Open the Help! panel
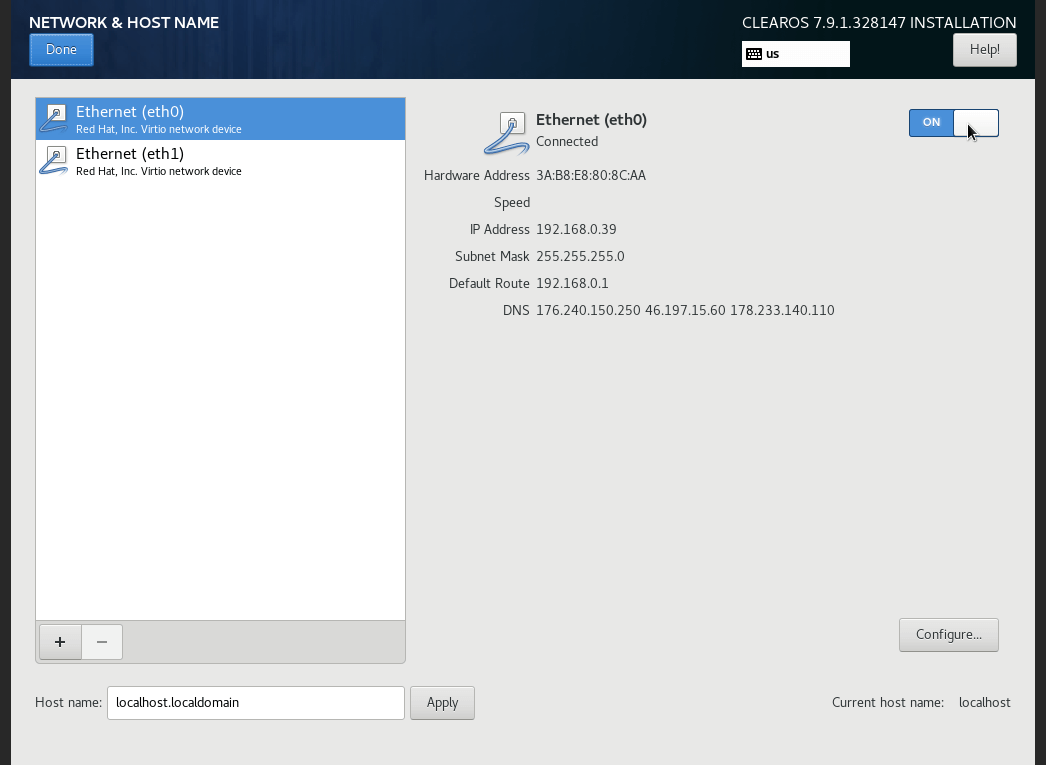1046x765 pixels. [984, 49]
